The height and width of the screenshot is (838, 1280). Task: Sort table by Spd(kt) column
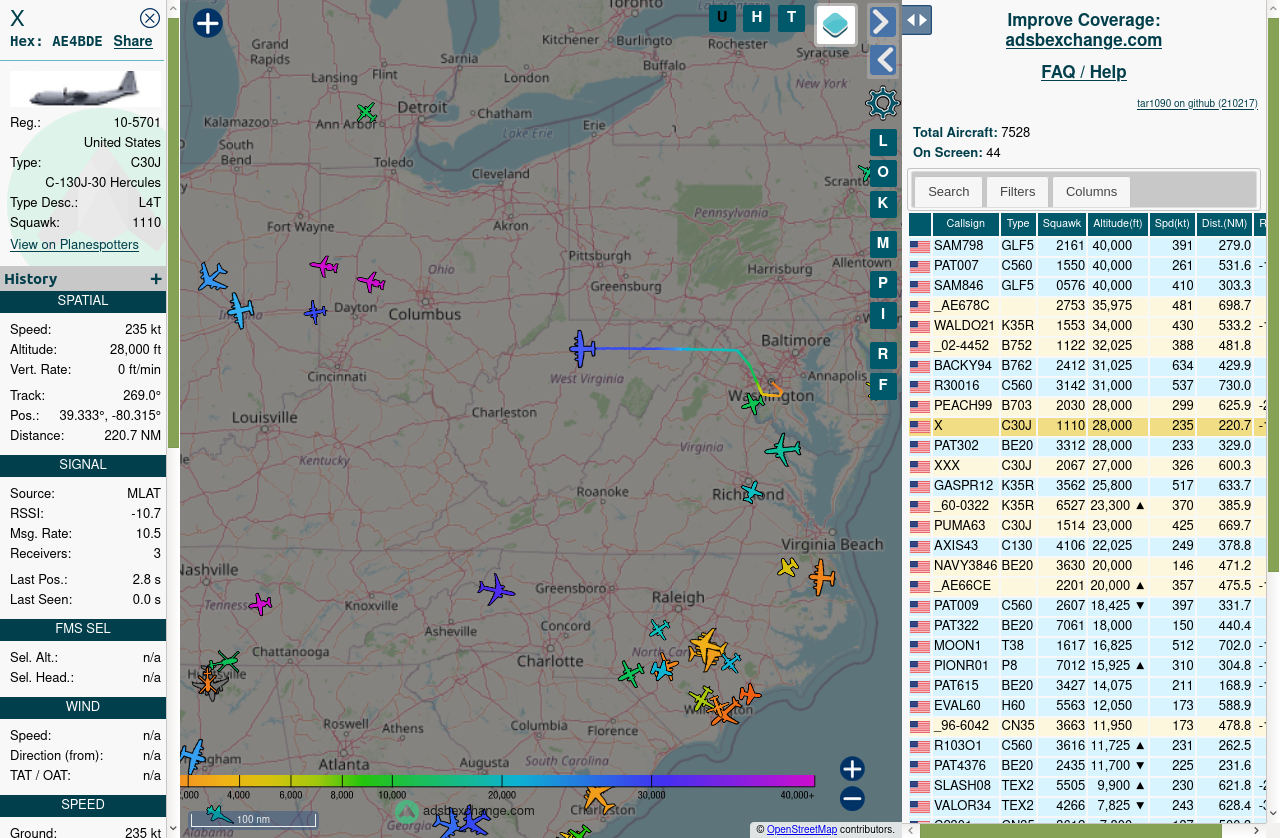pos(1171,224)
